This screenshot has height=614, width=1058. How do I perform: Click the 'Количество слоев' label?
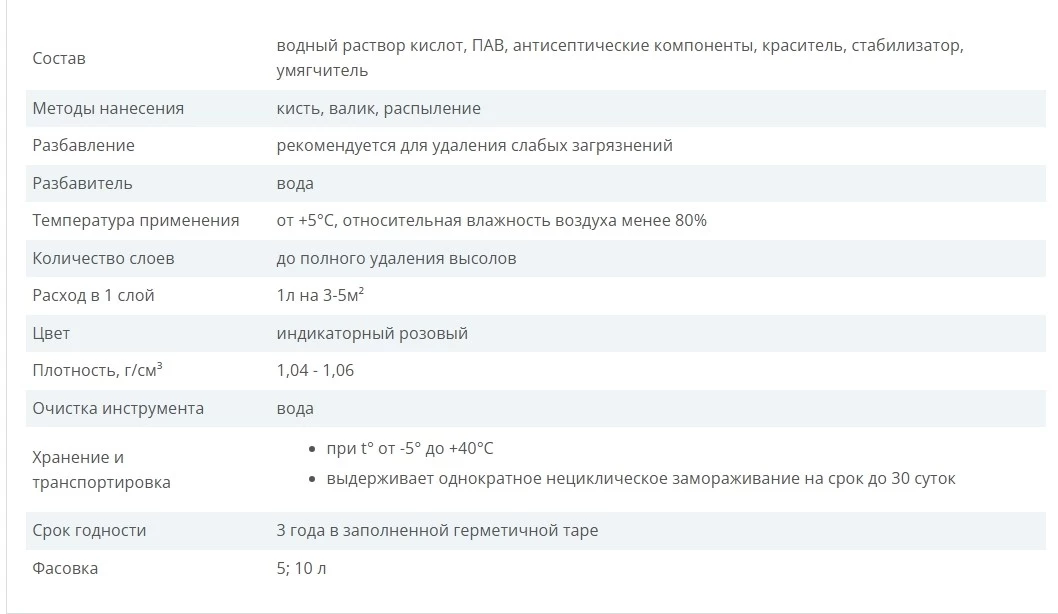[103, 258]
